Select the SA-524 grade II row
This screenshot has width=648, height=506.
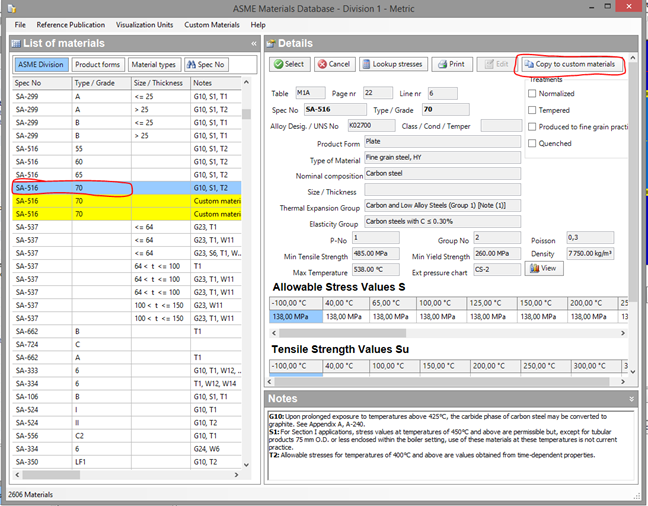(127, 423)
